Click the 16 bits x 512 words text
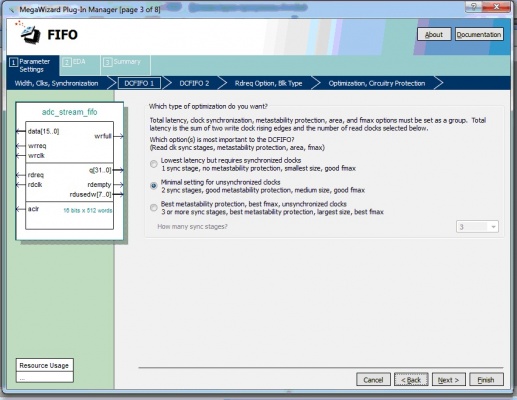 point(88,210)
